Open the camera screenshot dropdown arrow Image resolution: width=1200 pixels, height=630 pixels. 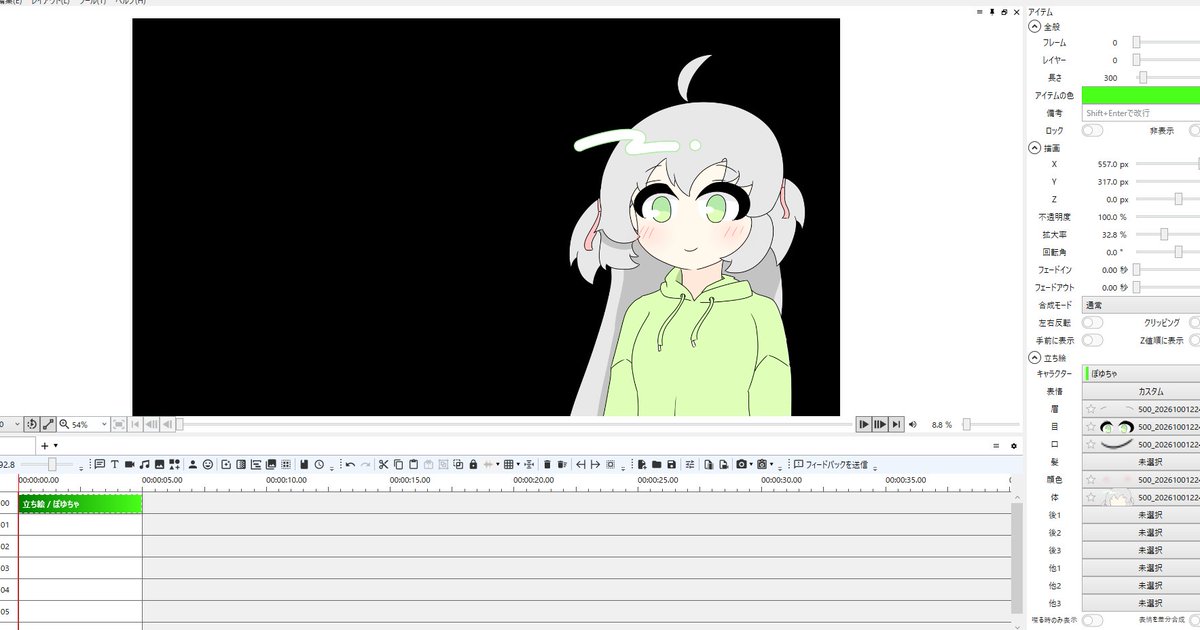751,464
